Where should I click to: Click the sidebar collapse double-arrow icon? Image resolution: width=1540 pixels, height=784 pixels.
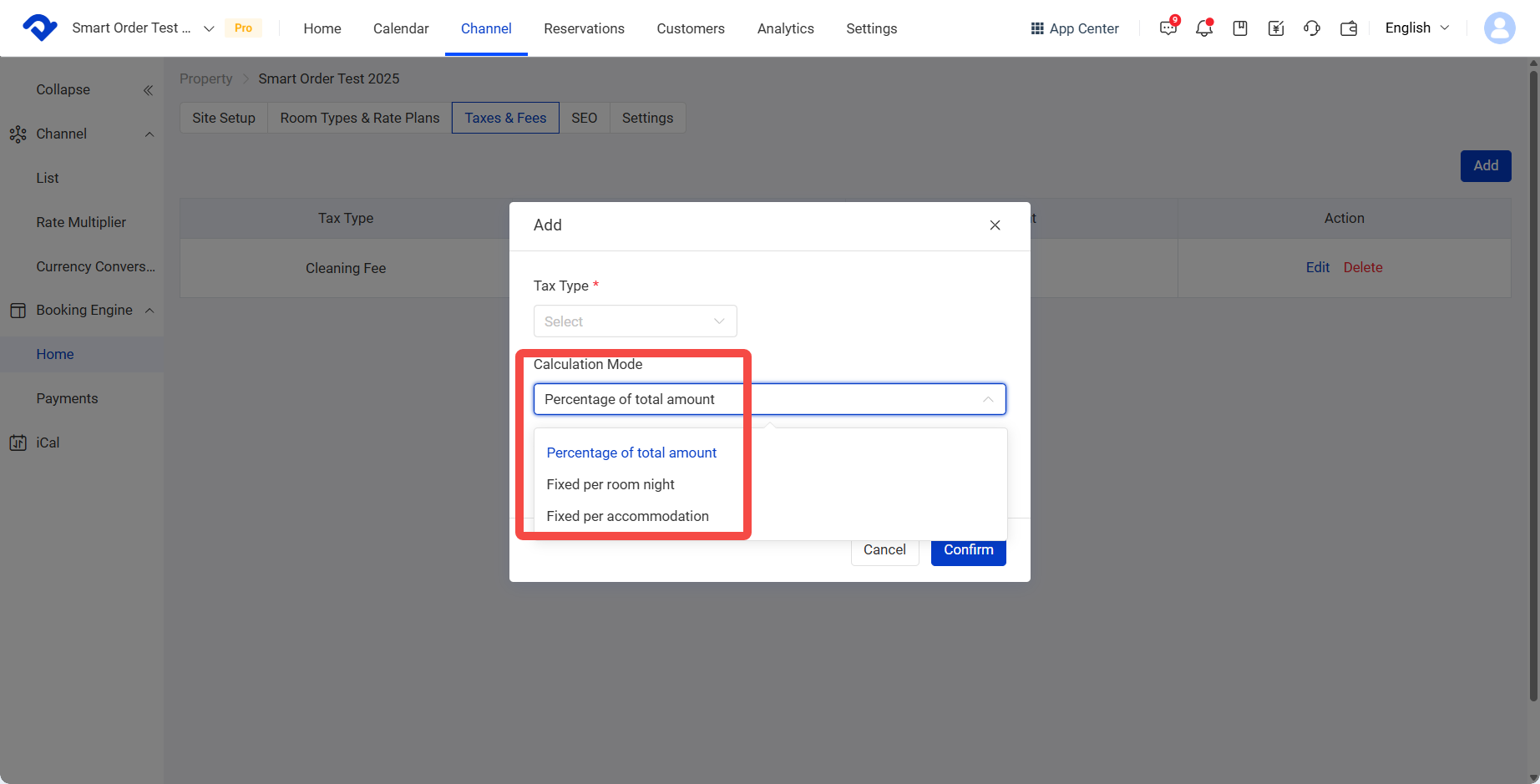[x=148, y=90]
